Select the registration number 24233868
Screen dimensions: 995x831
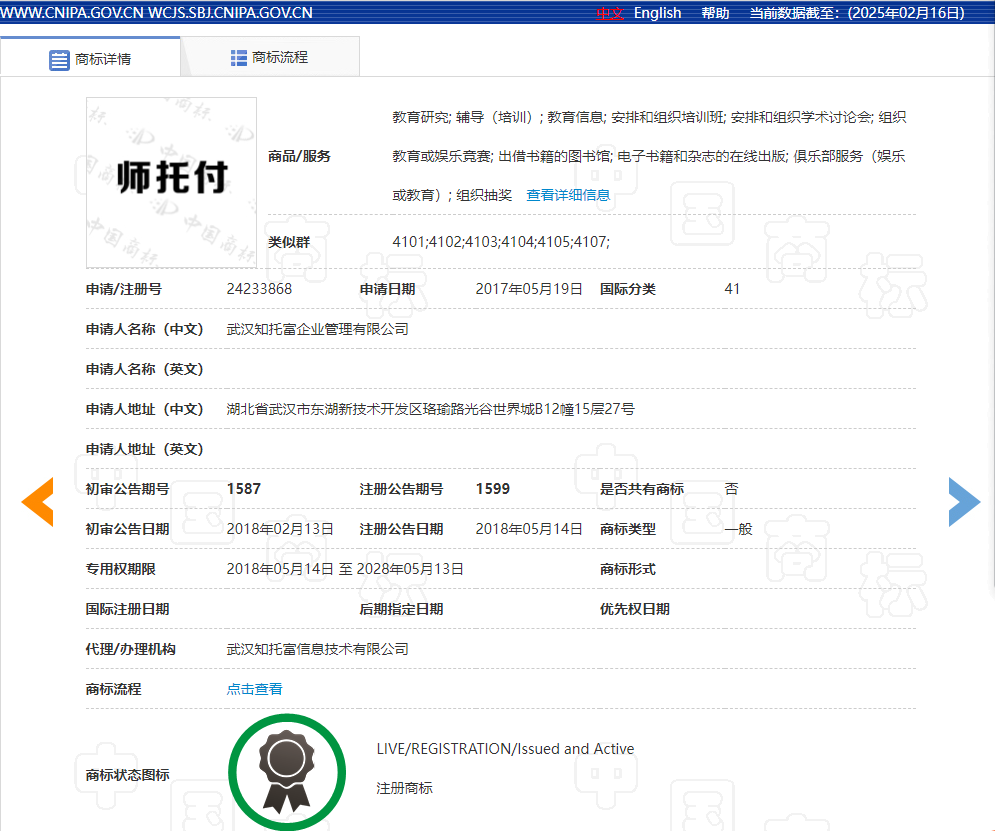[259, 289]
